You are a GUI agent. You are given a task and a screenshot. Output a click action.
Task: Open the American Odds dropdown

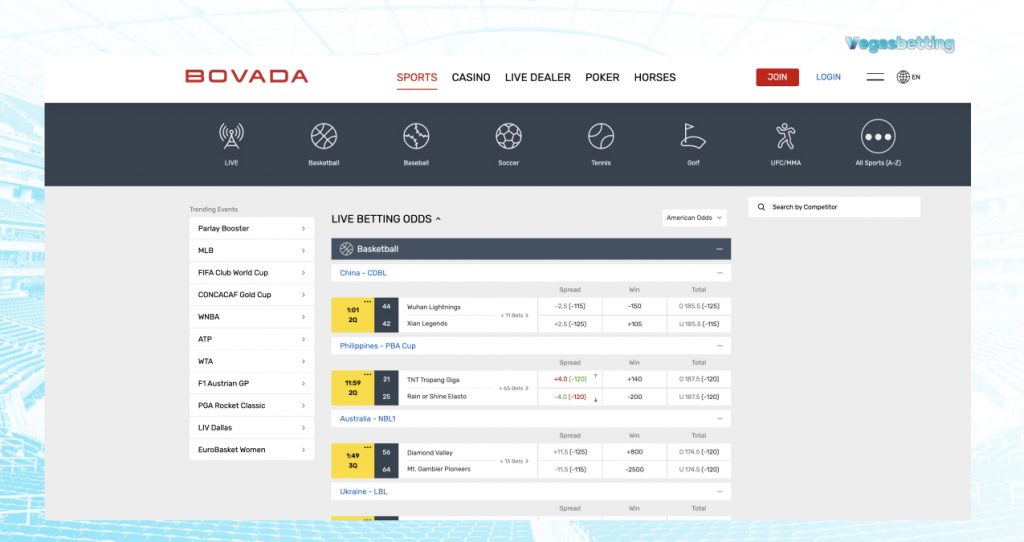(x=694, y=218)
